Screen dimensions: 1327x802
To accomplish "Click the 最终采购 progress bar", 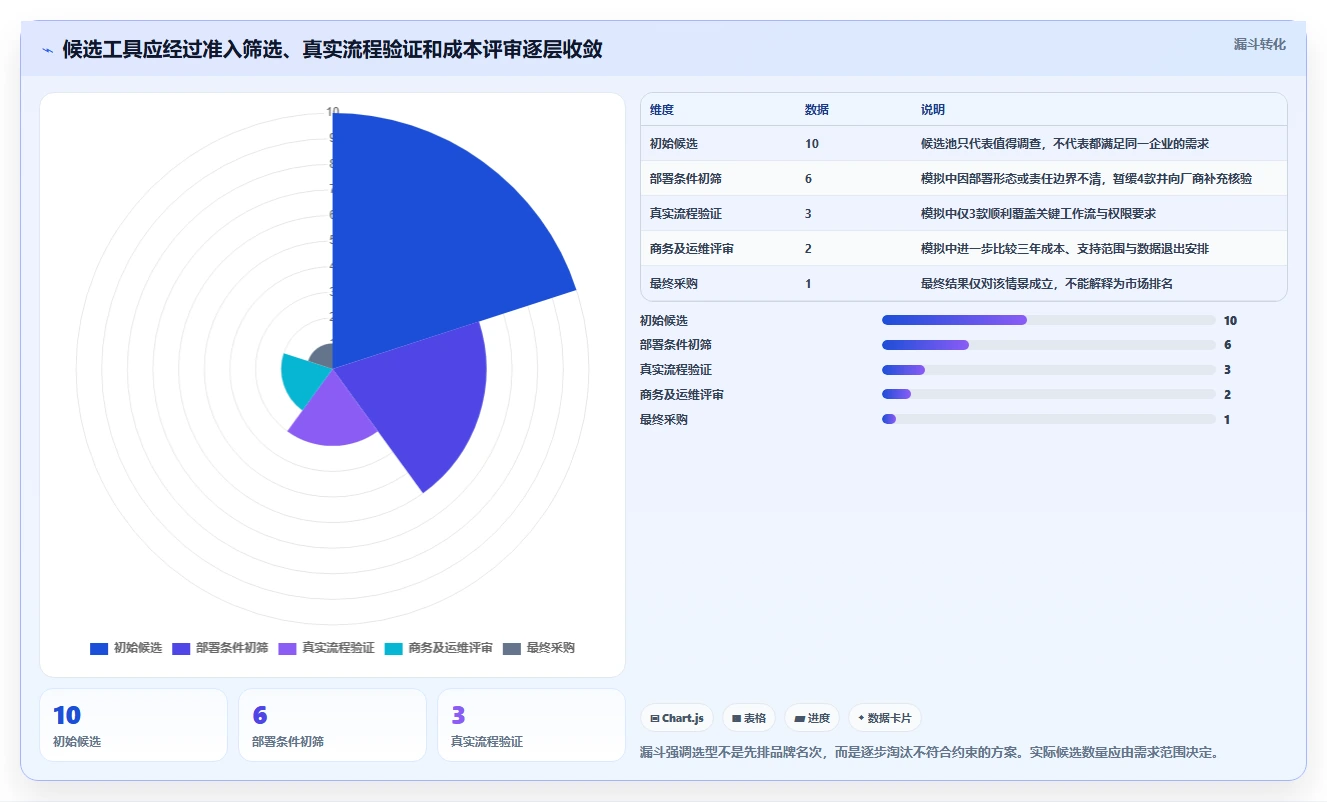I will (x=1048, y=419).
